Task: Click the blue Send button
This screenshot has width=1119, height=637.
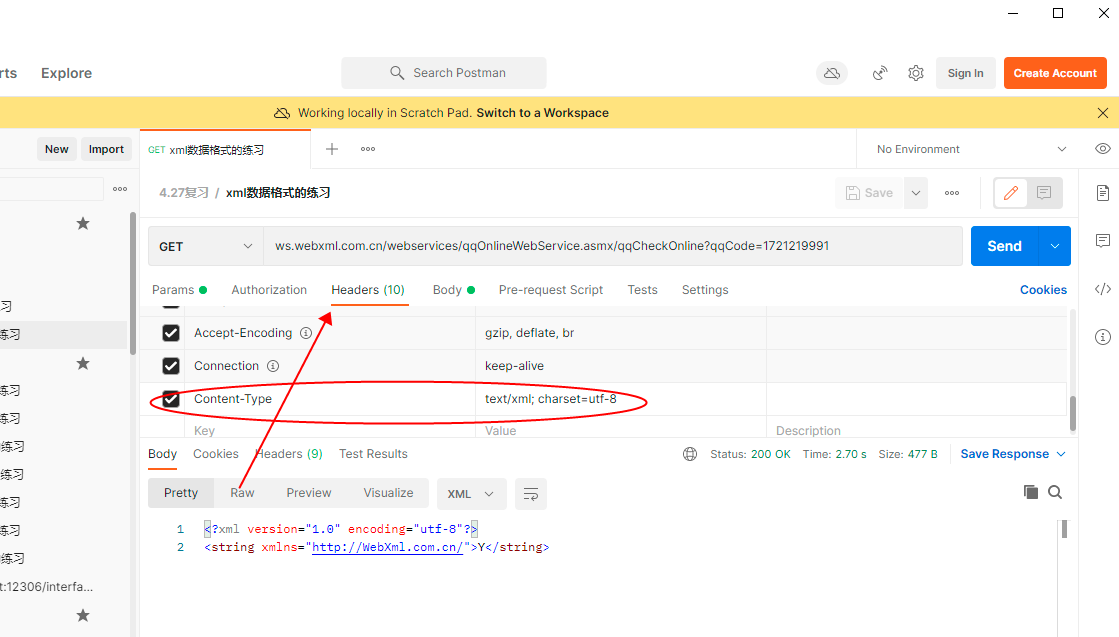Action: (1005, 246)
